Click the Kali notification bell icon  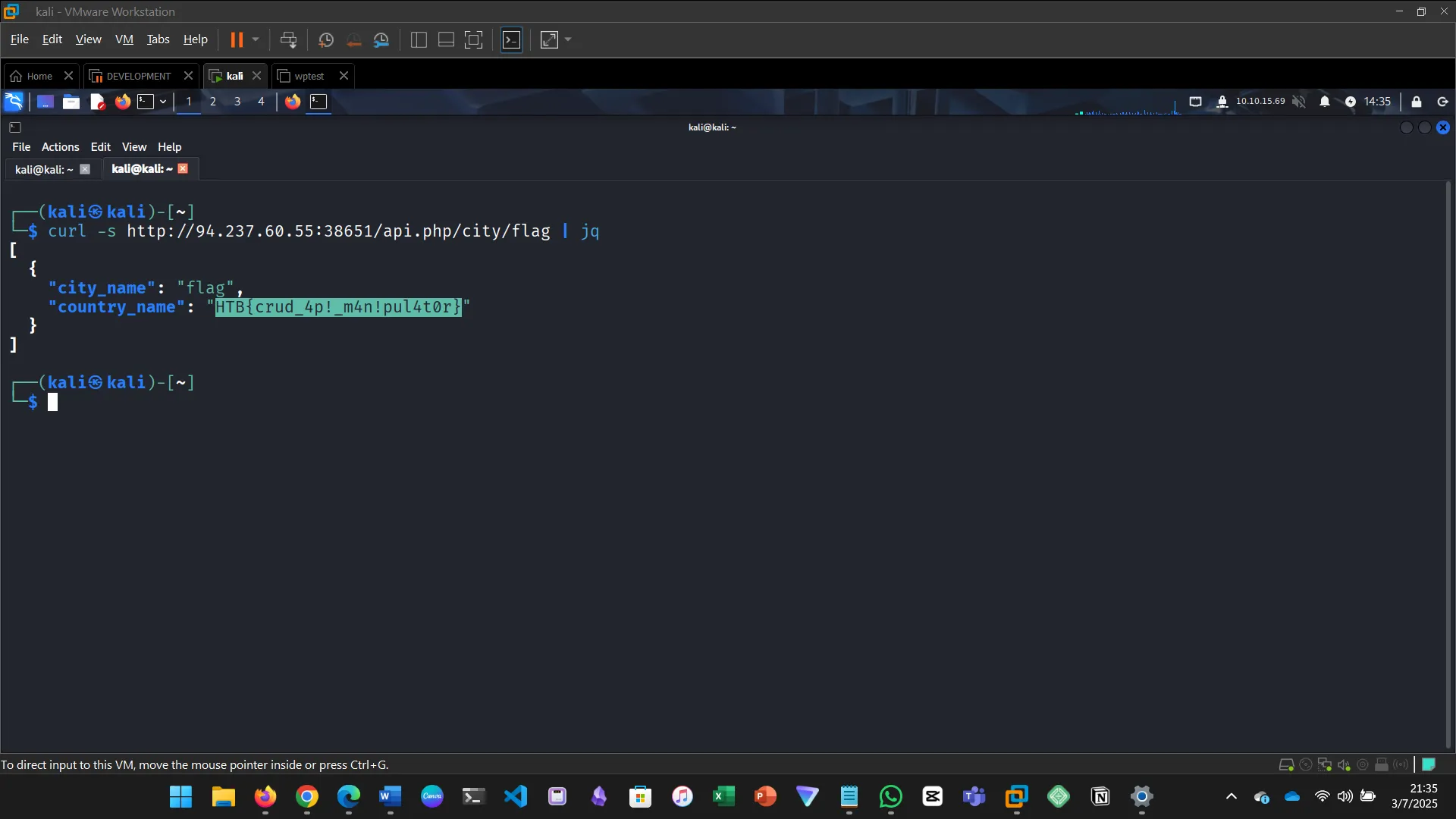click(x=1324, y=102)
